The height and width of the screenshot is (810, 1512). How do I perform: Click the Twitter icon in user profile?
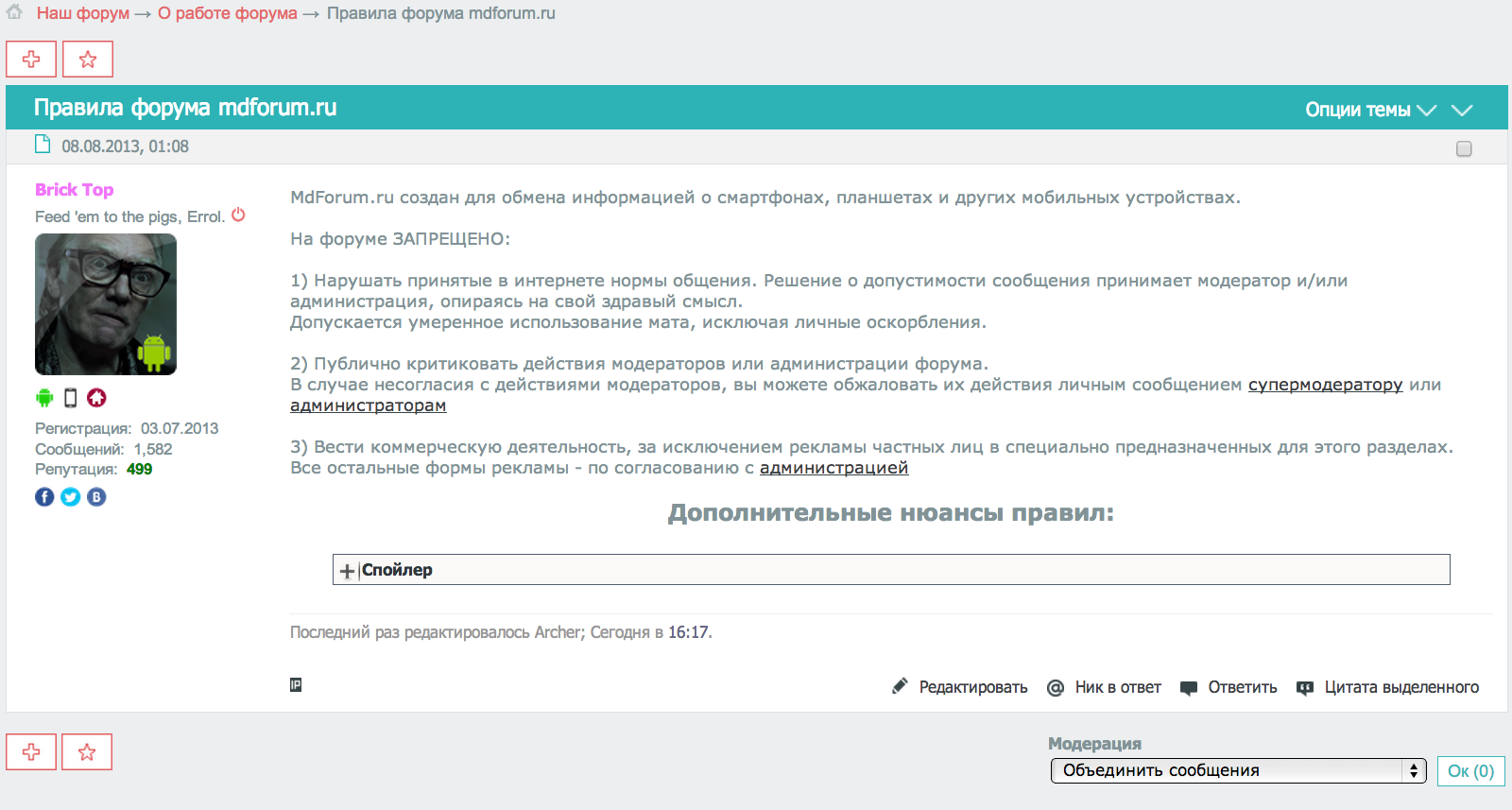point(71,497)
